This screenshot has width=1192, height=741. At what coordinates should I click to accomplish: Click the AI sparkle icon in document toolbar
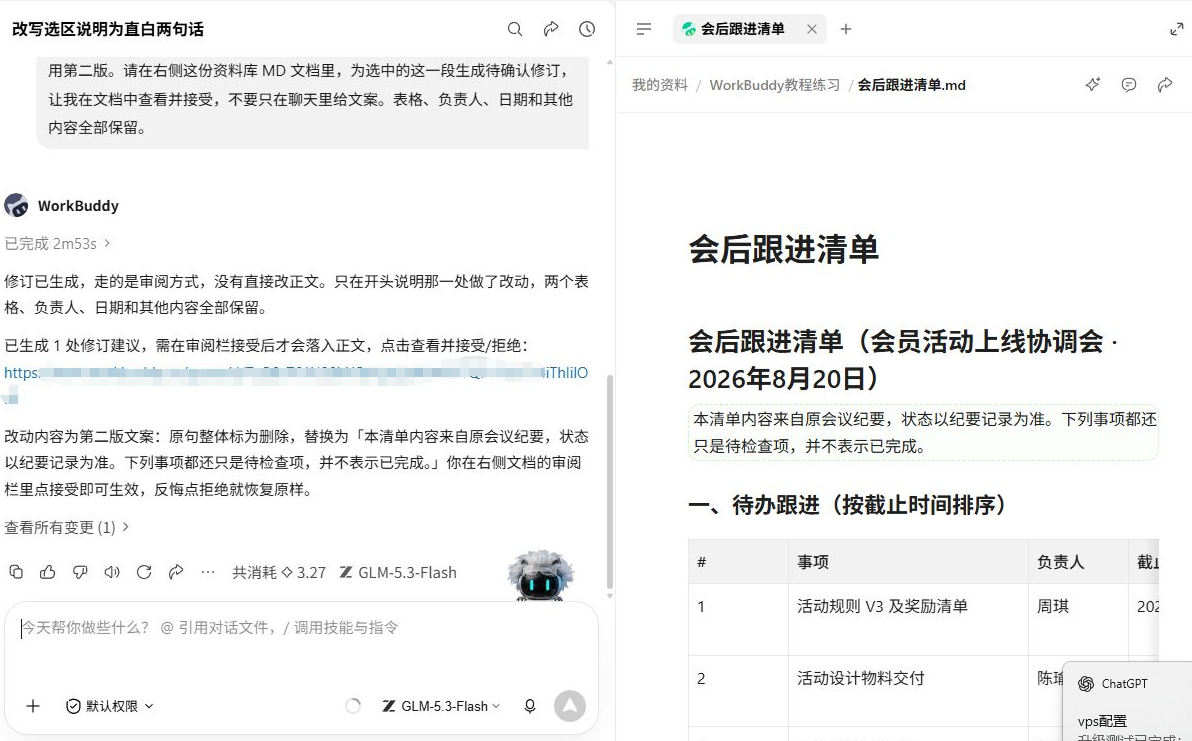point(1092,84)
